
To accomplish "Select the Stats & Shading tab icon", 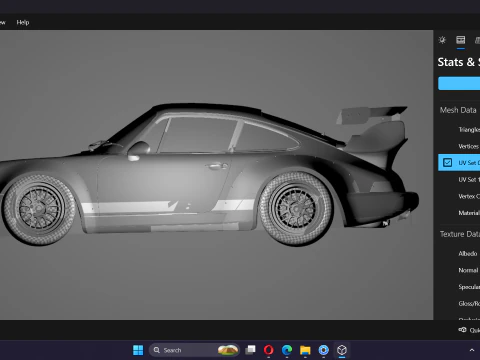I will pos(461,40).
